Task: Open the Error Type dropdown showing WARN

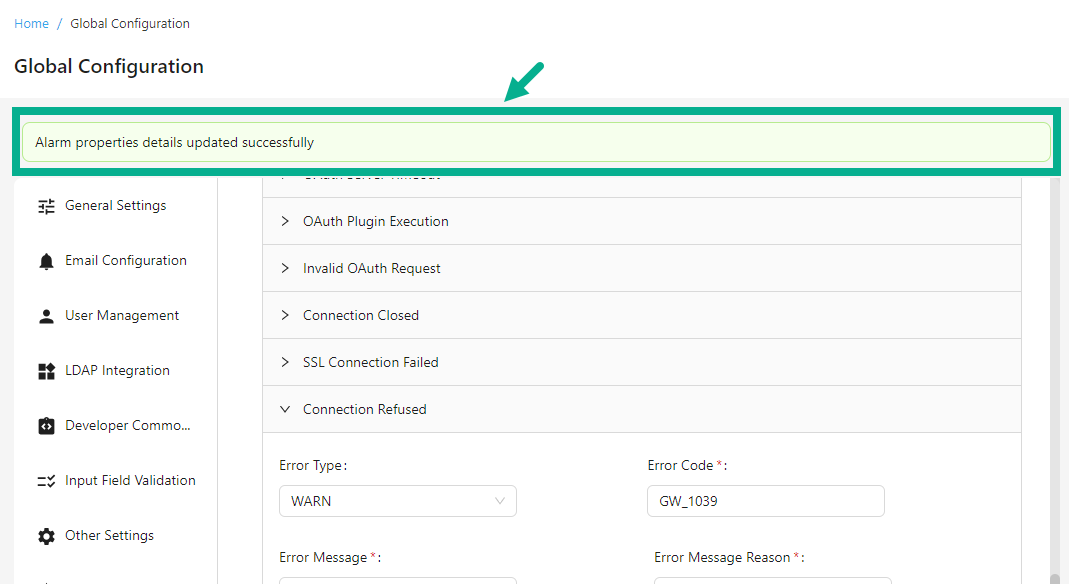Action: tap(397, 500)
